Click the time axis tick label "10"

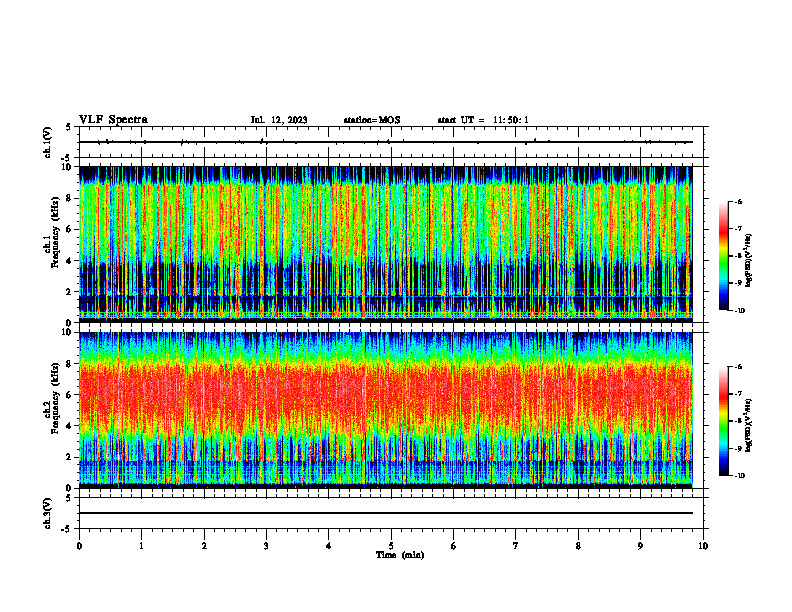(x=703, y=546)
